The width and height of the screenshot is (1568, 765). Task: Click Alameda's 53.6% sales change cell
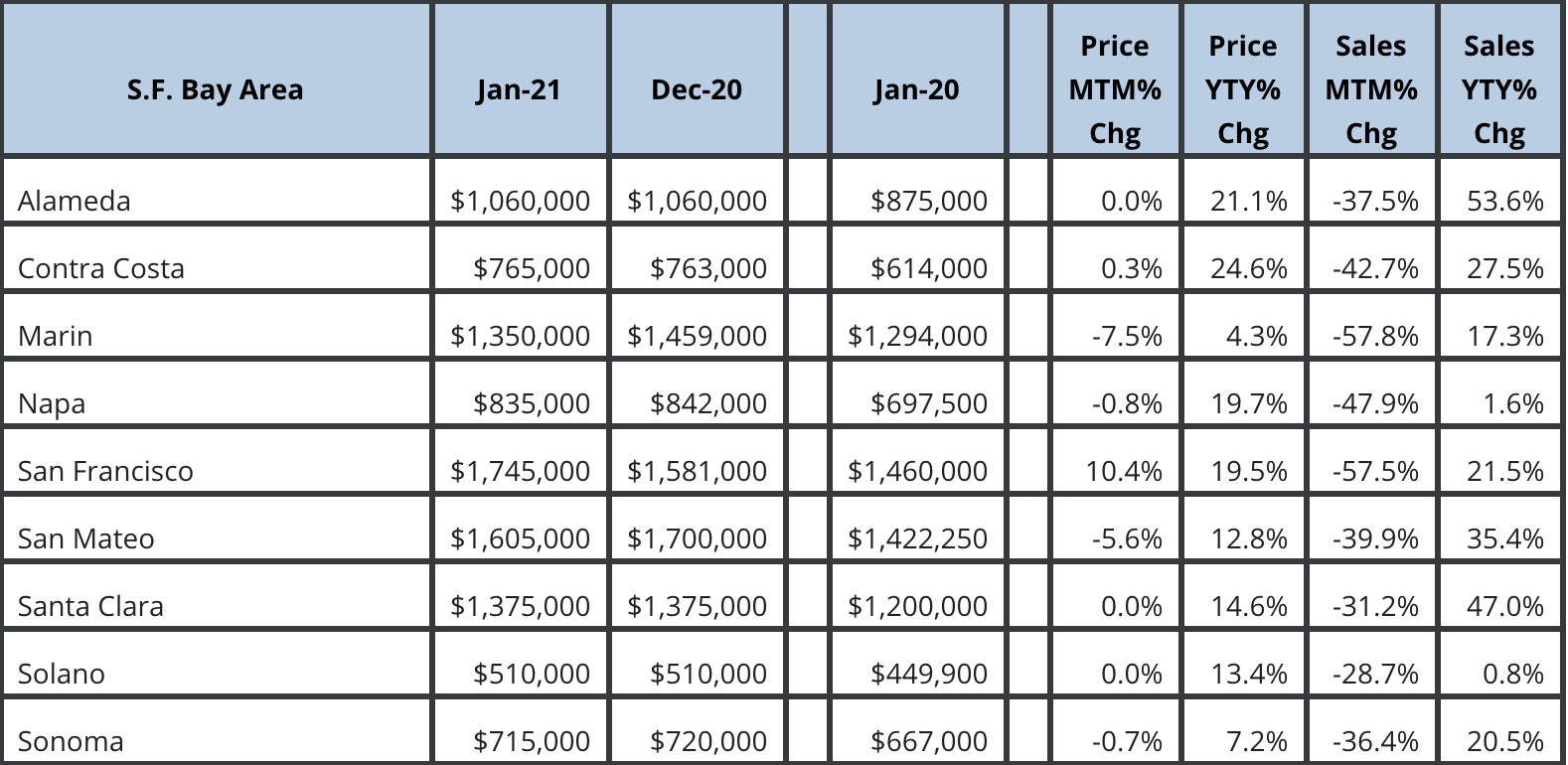(x=1505, y=201)
